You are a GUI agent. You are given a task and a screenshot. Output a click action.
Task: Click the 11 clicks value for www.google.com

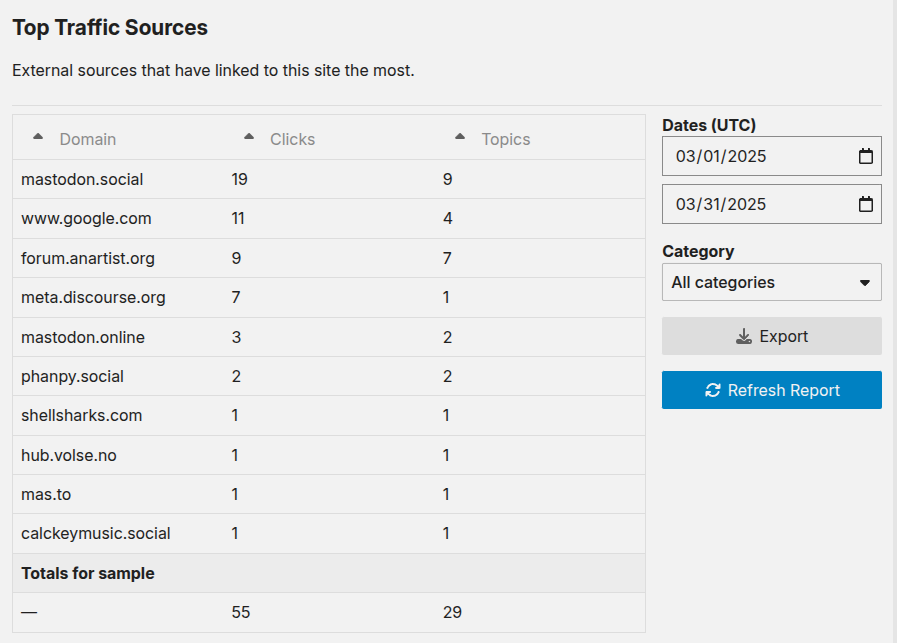coord(238,219)
